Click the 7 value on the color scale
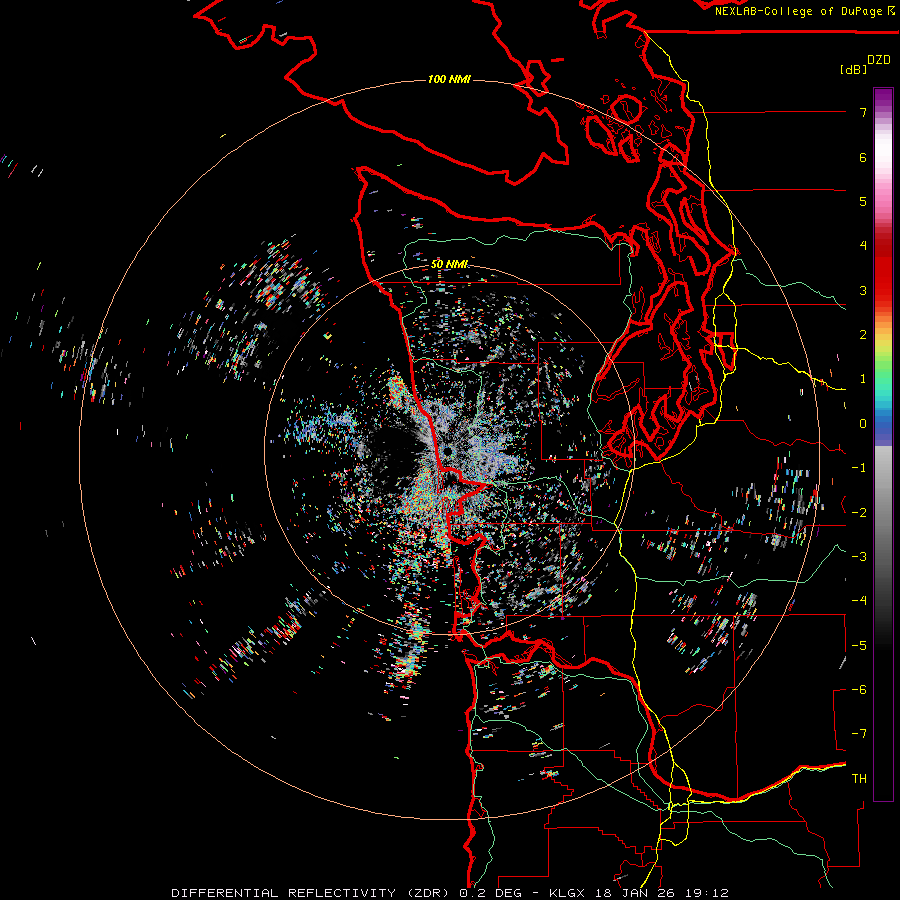This screenshot has width=900, height=900. pos(863,112)
